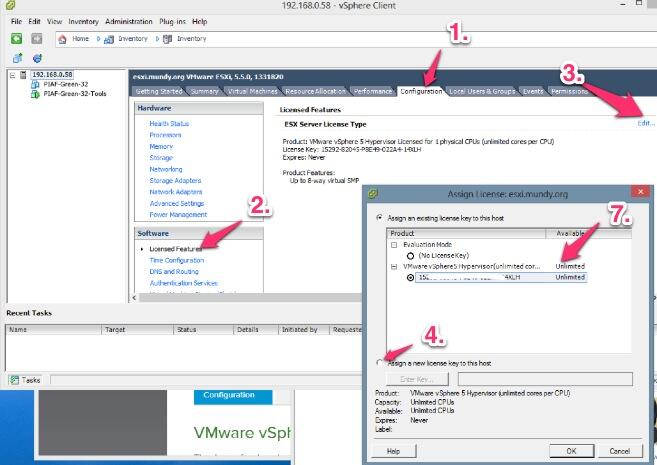This screenshot has width=657, height=465.
Task: Click the Home icon in navigation bar
Action: coord(62,39)
